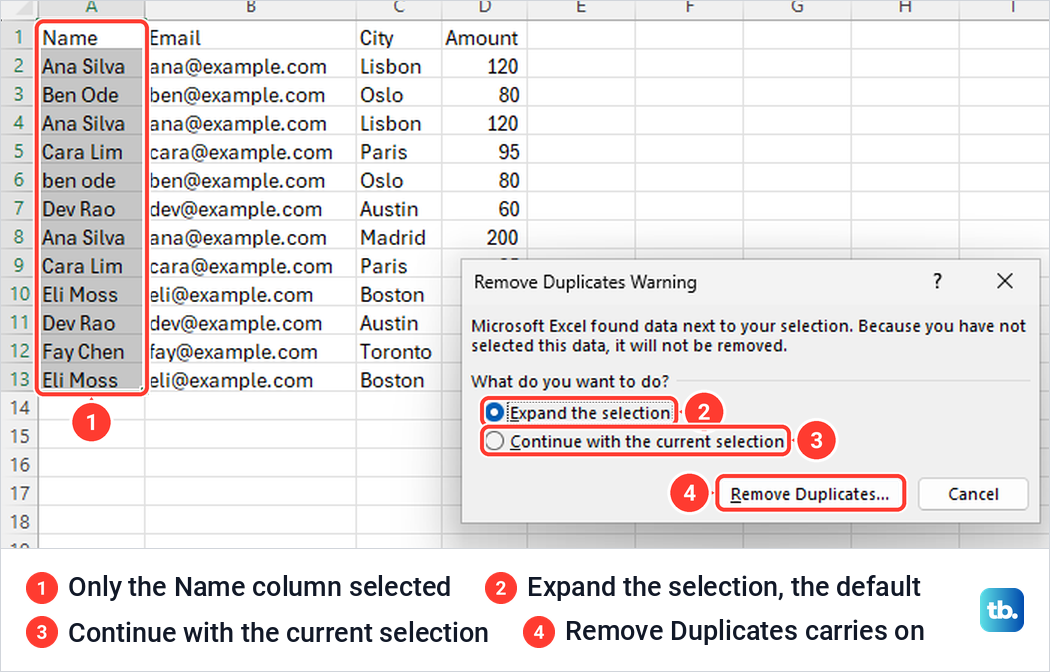1050x672 pixels.
Task: Click Toronto city cell
Action: (399, 351)
